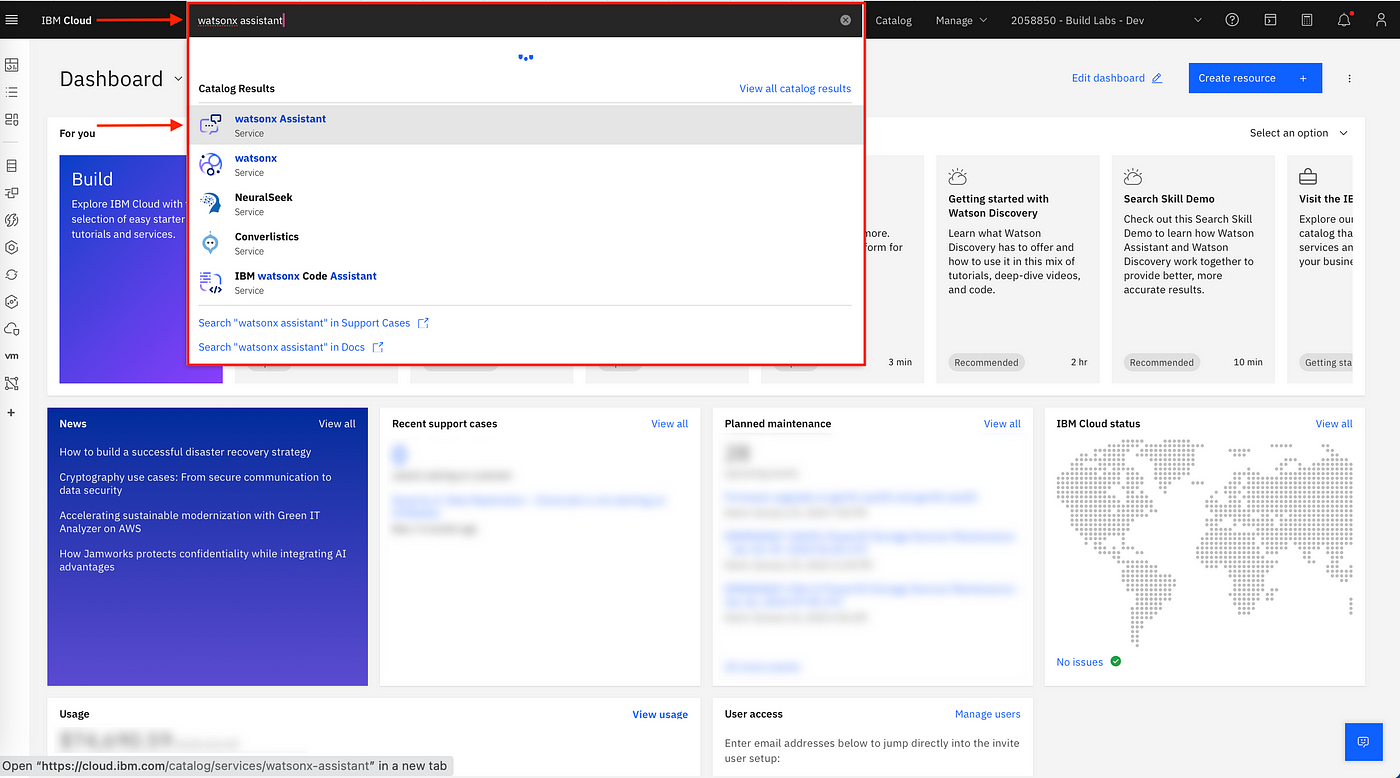Open the VM sidebar item
The image size is (1400, 778).
[12, 356]
